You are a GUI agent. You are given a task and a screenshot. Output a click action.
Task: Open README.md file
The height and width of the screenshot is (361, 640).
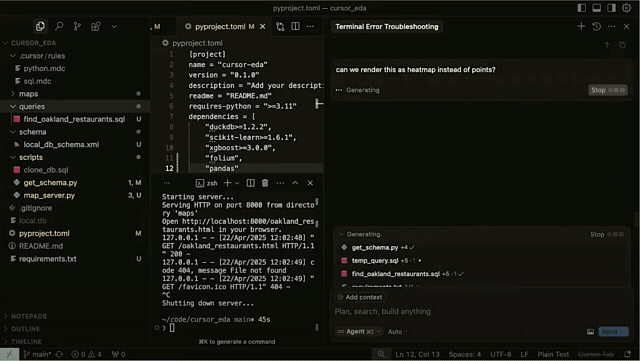(41, 246)
